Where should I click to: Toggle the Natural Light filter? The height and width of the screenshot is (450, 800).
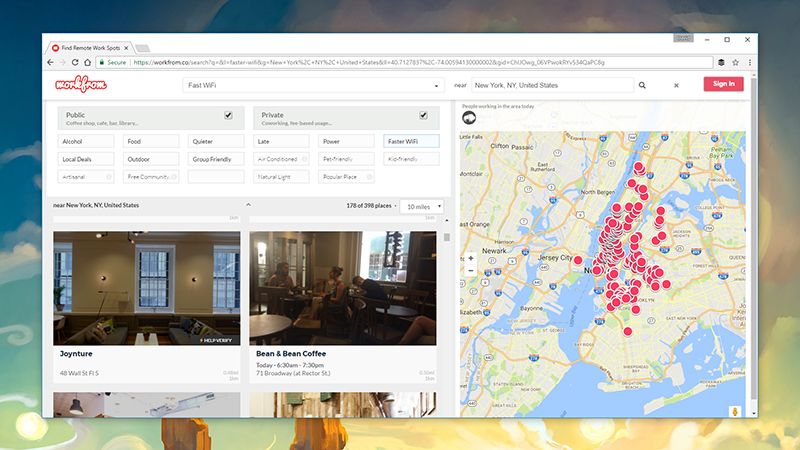coord(281,177)
